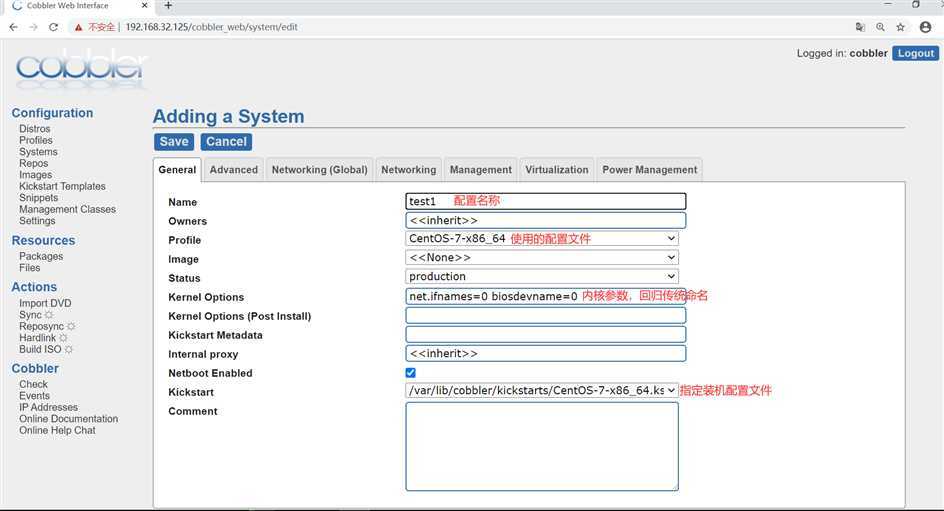The image size is (944, 511).
Task: Click the Build ISO action link
Action: pyautogui.click(x=40, y=349)
